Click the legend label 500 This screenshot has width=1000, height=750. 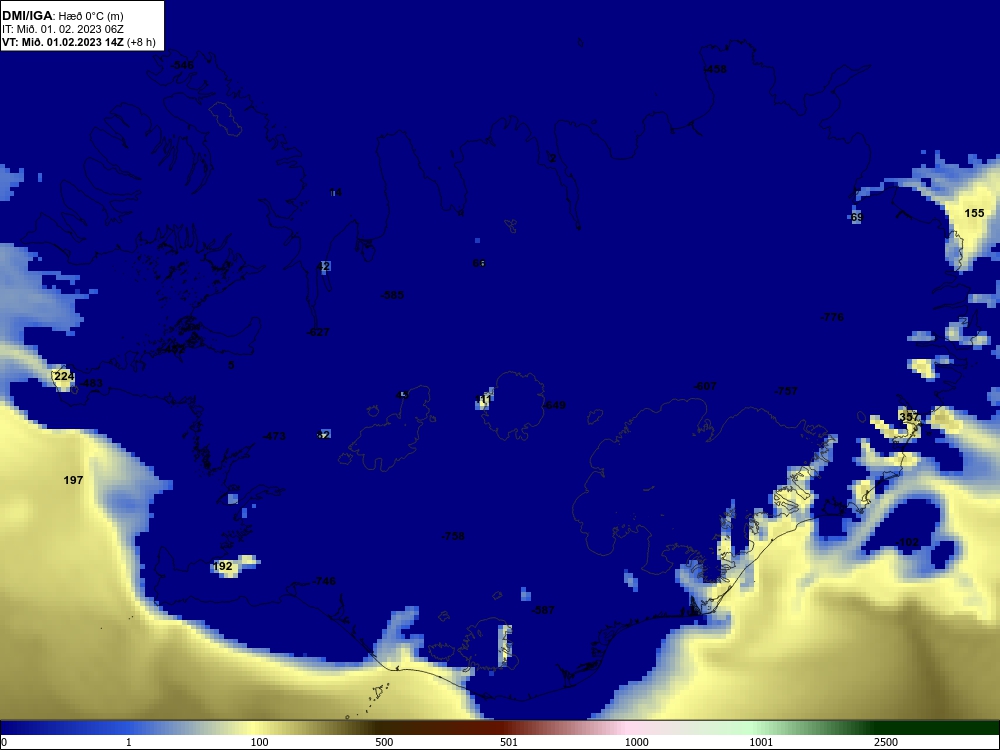[384, 742]
